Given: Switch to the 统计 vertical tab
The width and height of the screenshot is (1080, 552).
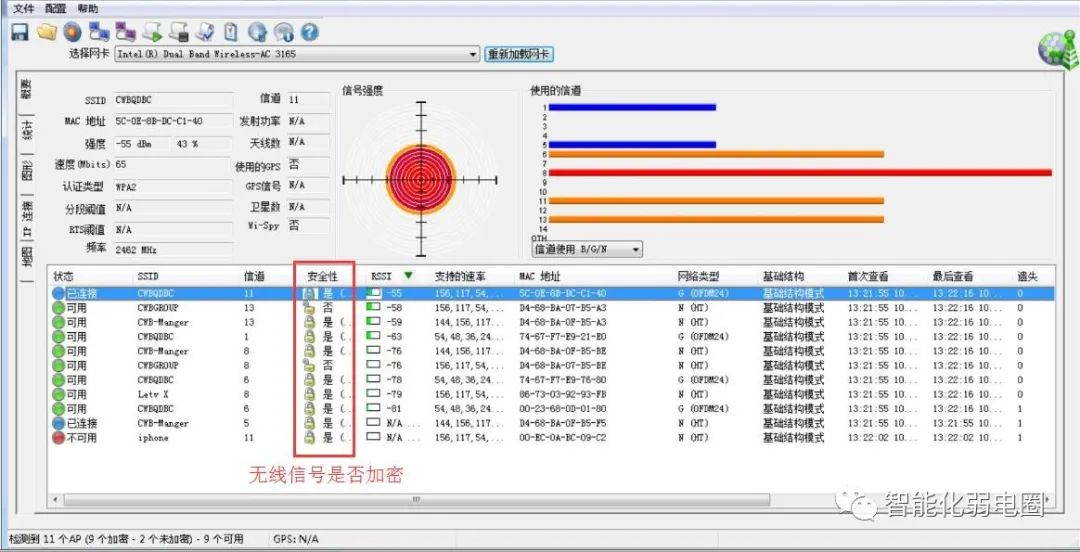Looking at the screenshot, I should click(28, 131).
